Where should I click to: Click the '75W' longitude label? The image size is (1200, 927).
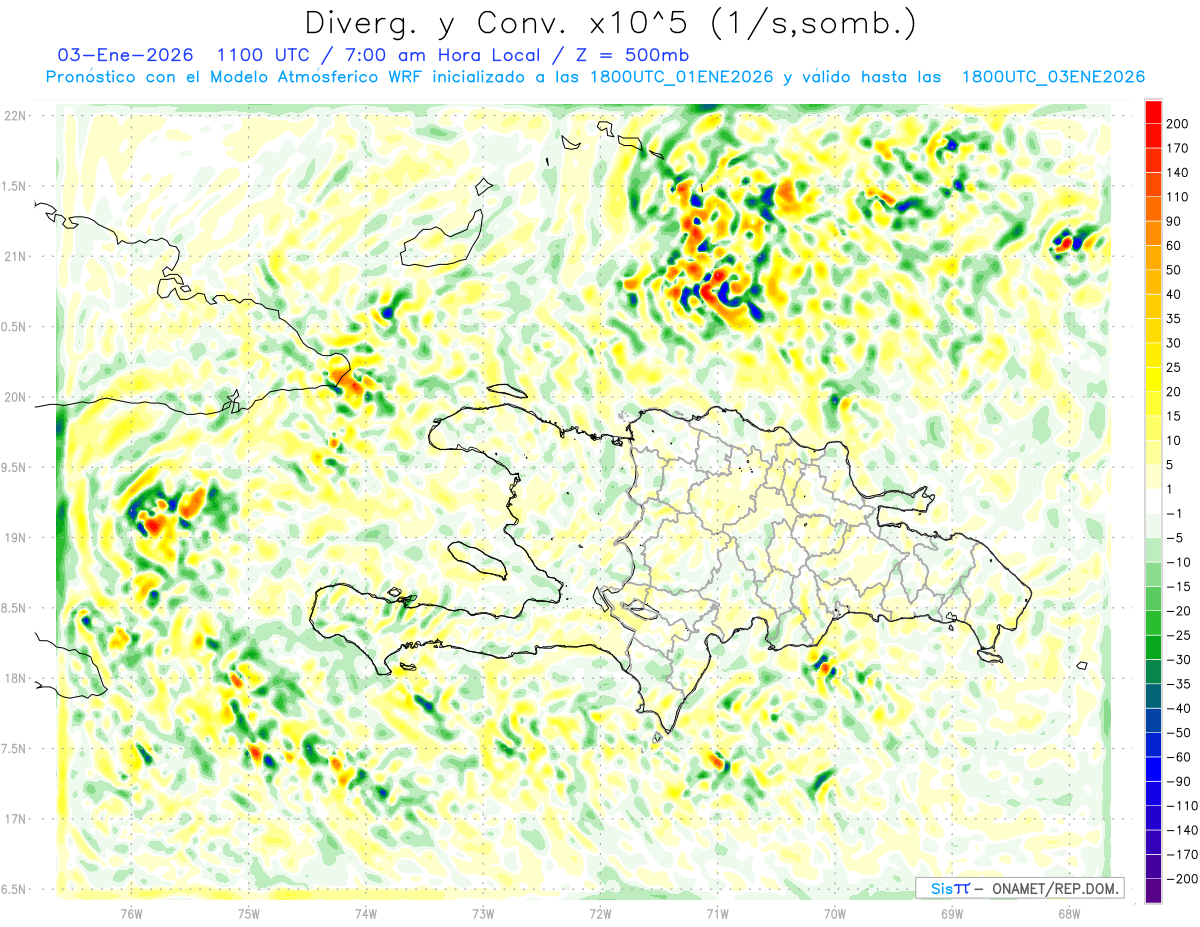click(x=249, y=914)
